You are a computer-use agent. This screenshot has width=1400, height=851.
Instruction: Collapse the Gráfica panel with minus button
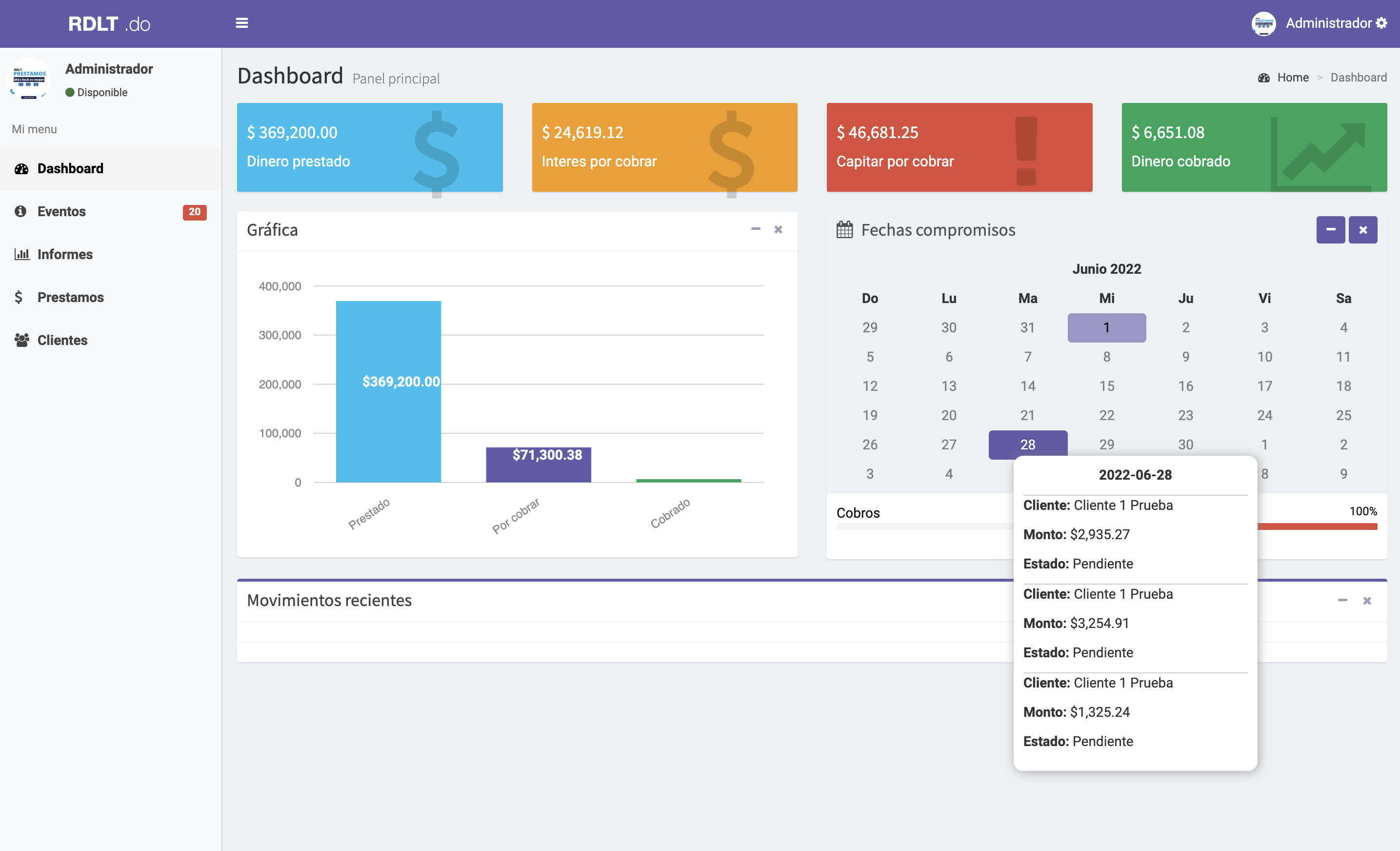(x=755, y=229)
